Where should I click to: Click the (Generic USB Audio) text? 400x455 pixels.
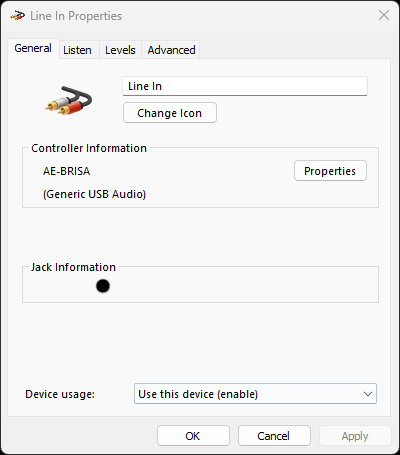pyautogui.click(x=94, y=194)
